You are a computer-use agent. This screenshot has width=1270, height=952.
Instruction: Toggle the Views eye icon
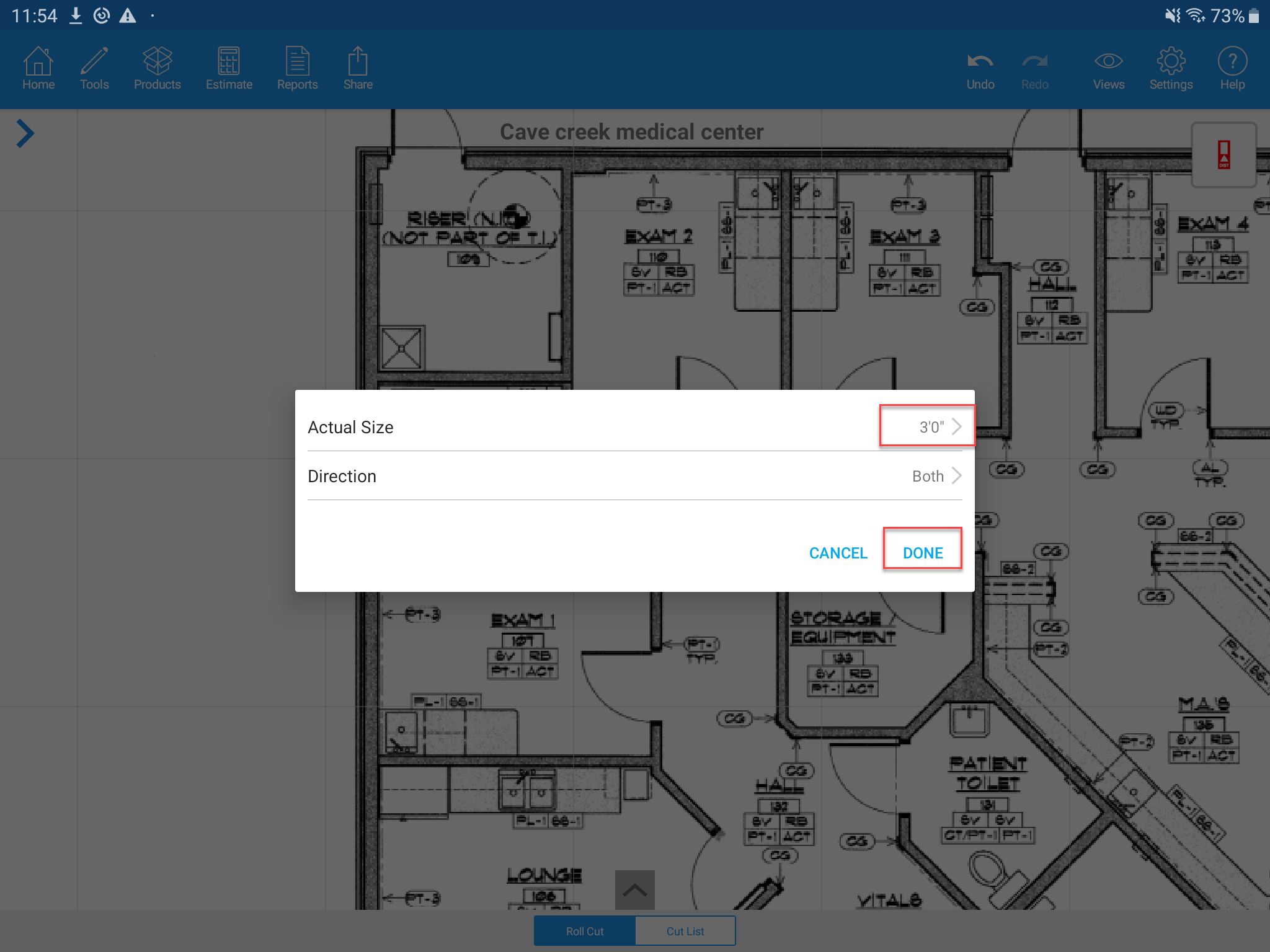1108,68
